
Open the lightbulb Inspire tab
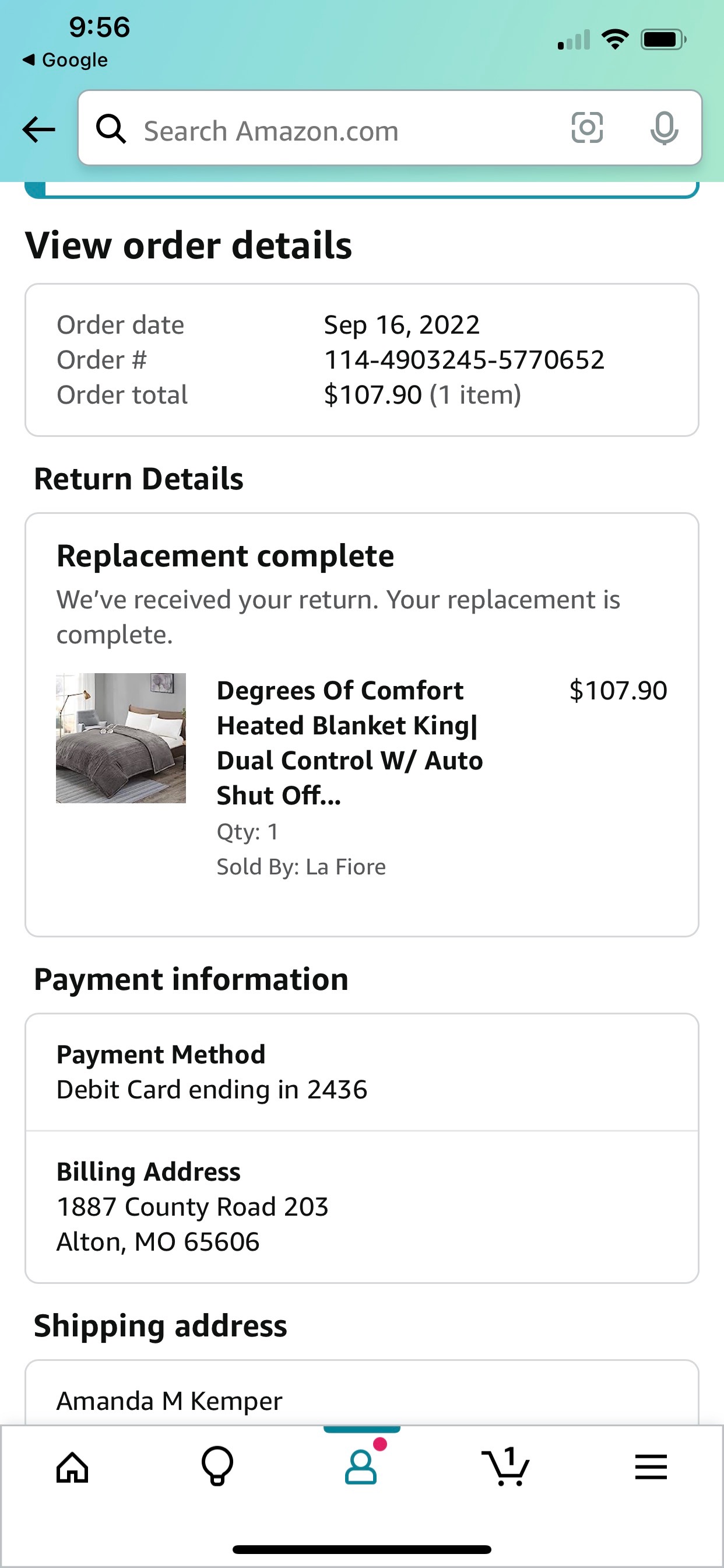tap(217, 1466)
